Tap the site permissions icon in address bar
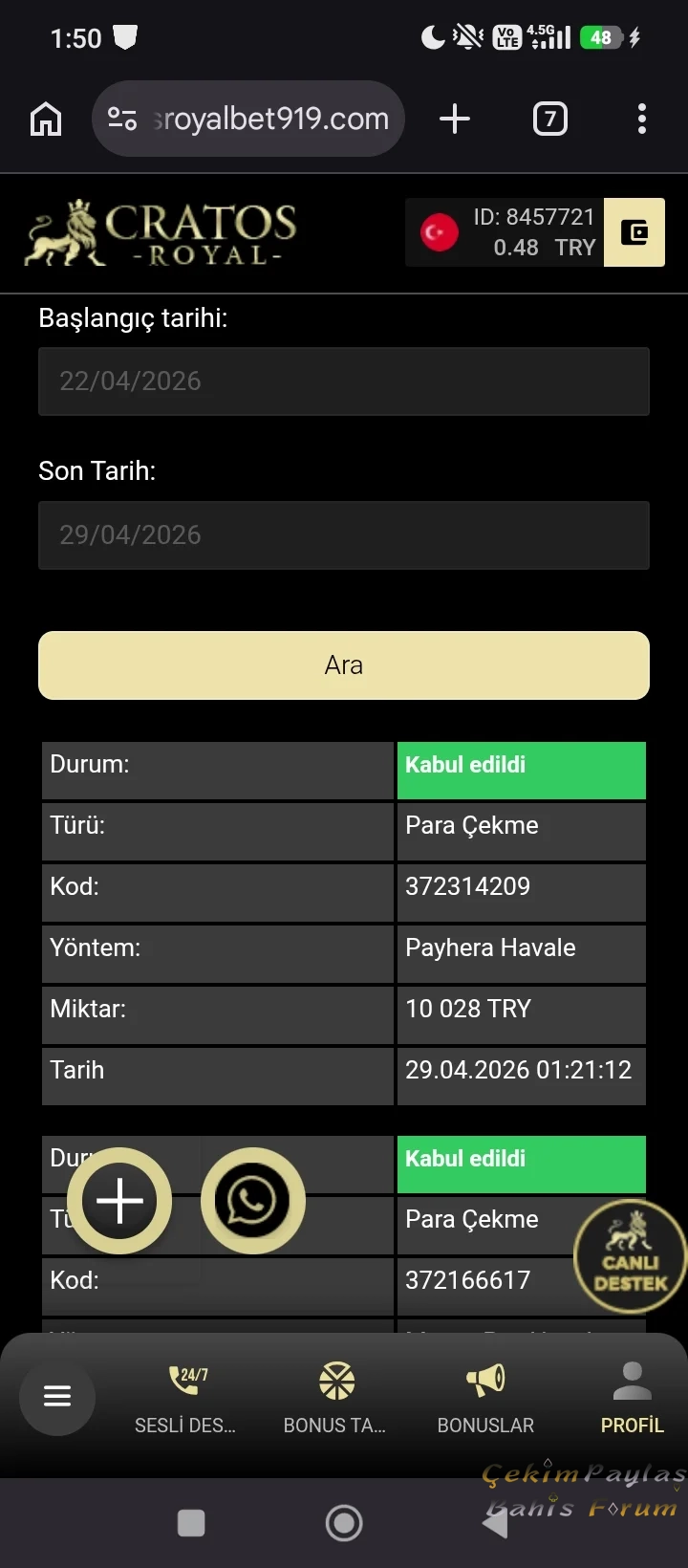Viewport: 688px width, 1568px height. 123,119
